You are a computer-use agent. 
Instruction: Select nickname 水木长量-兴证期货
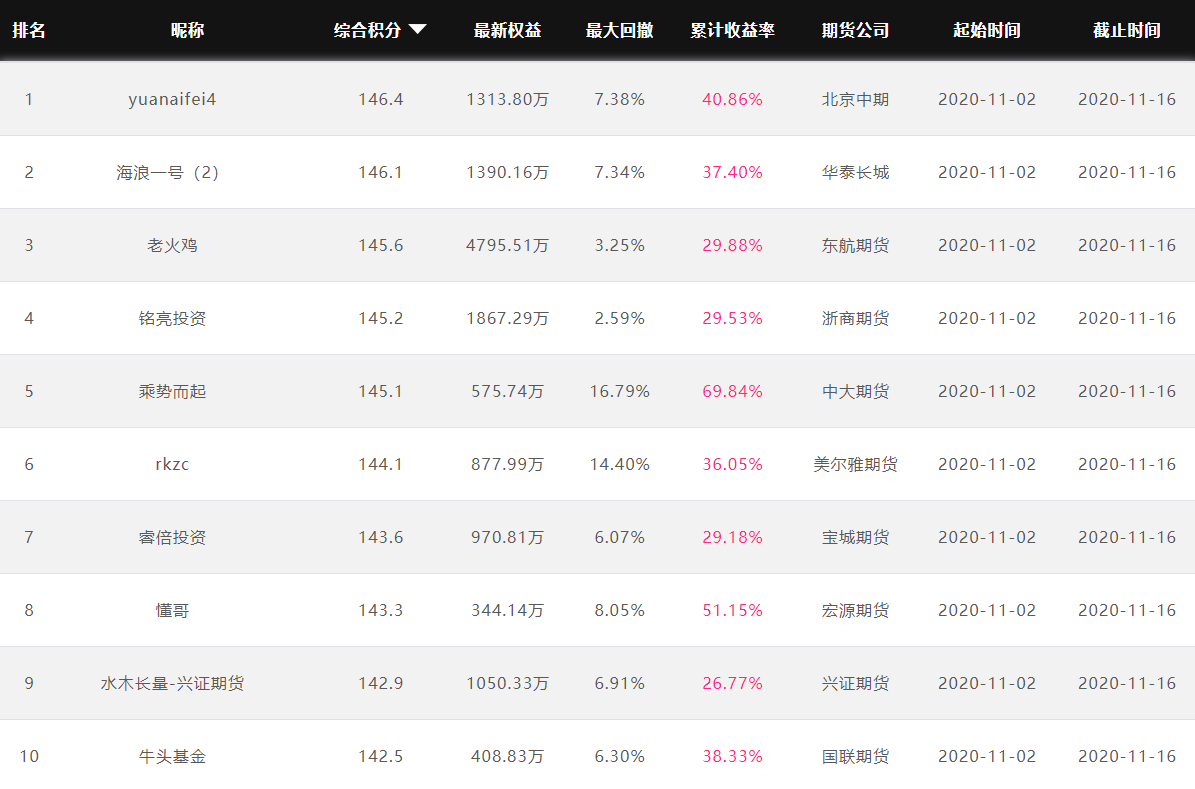(172, 684)
